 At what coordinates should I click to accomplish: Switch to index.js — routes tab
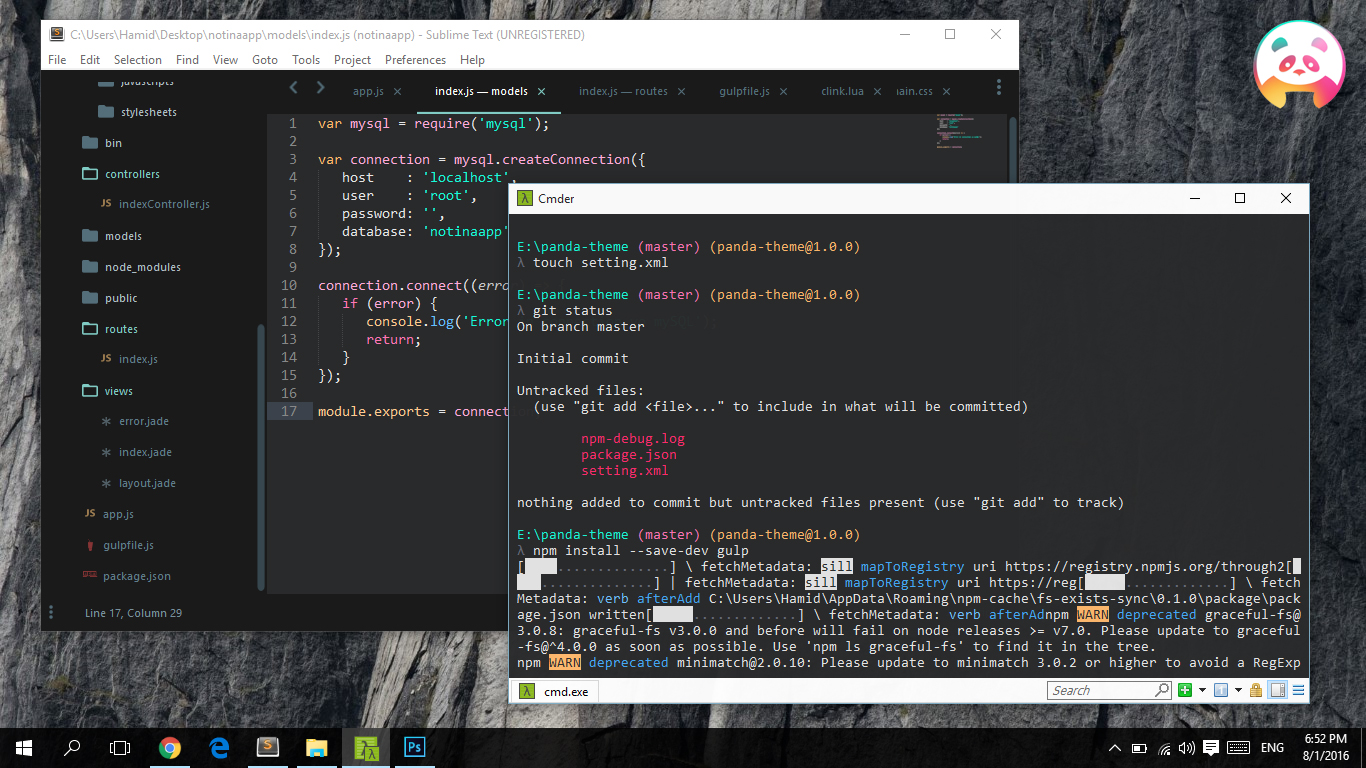coord(623,91)
